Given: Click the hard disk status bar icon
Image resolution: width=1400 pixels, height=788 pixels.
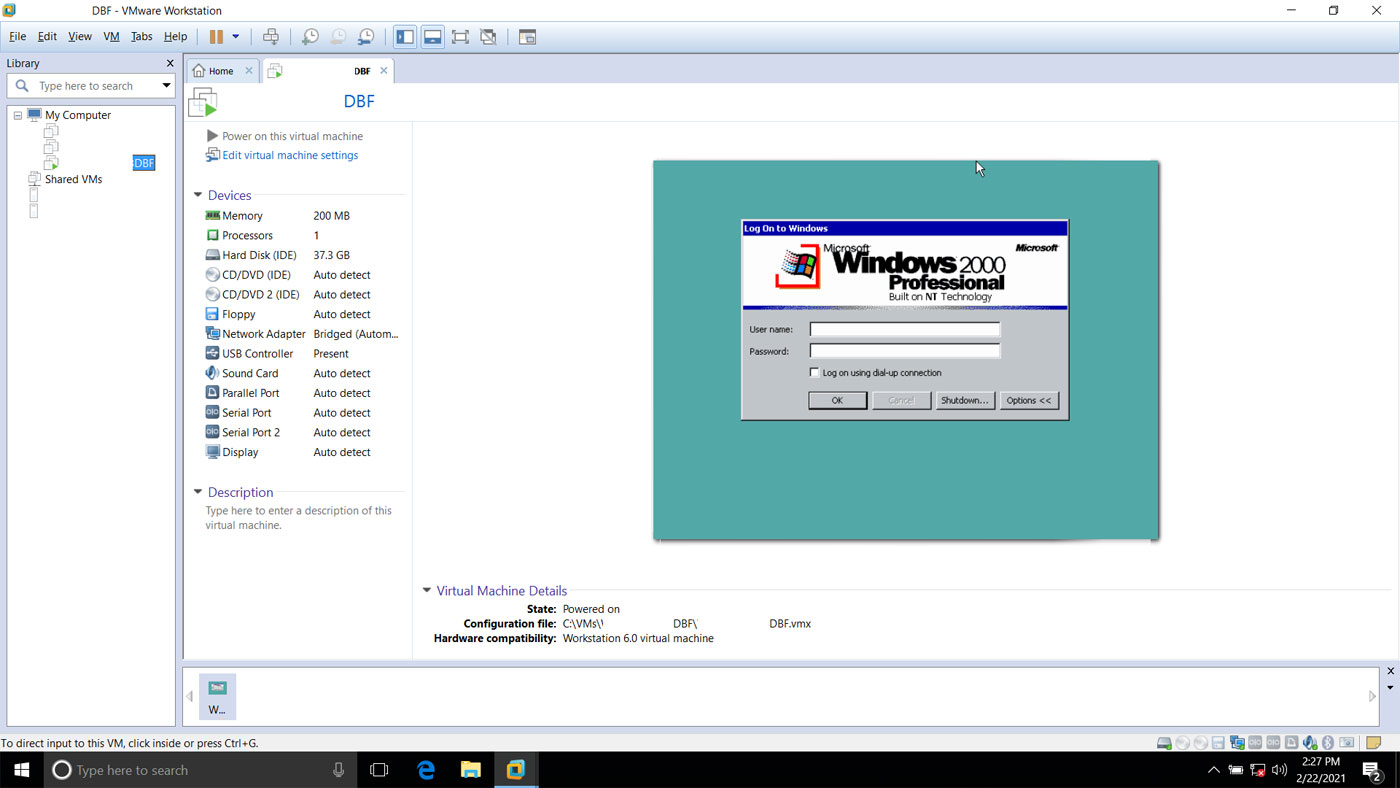Looking at the screenshot, I should point(1164,743).
